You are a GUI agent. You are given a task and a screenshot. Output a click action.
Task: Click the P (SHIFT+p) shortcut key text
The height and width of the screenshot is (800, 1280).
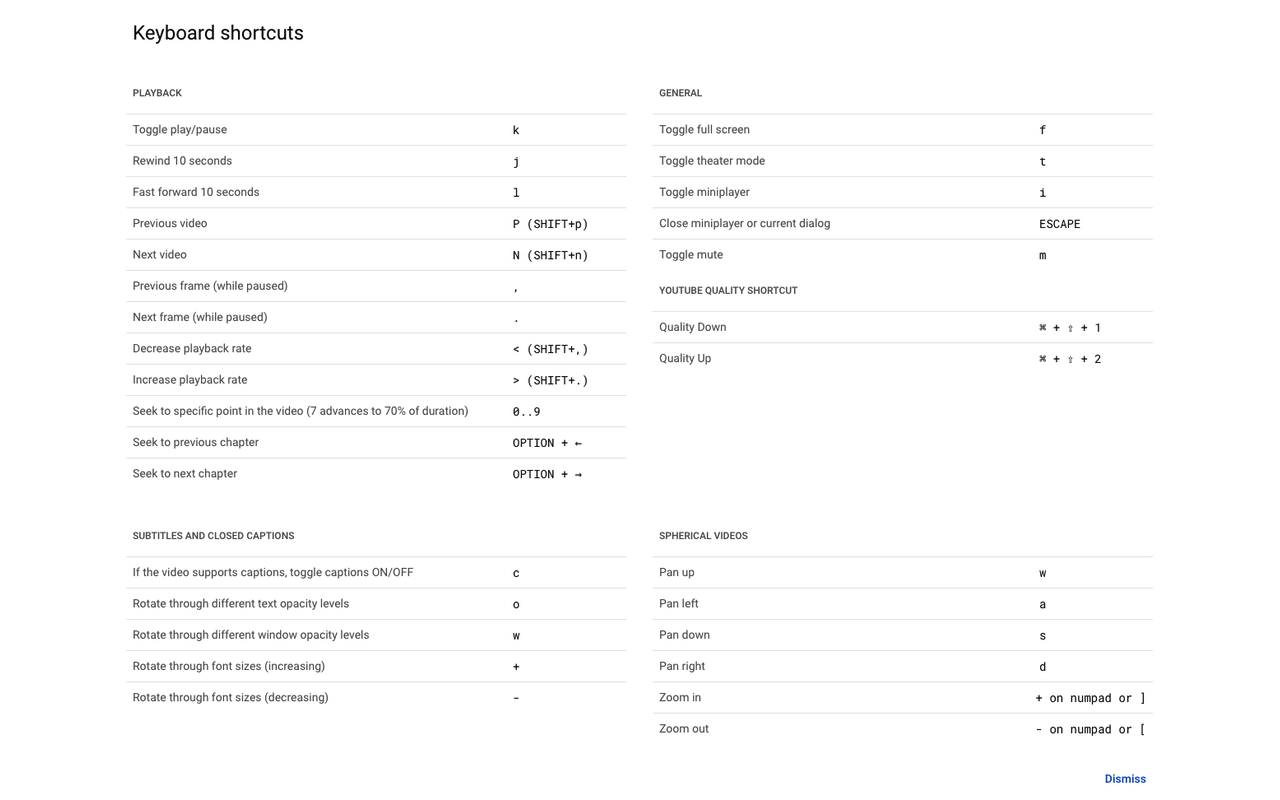pos(550,224)
